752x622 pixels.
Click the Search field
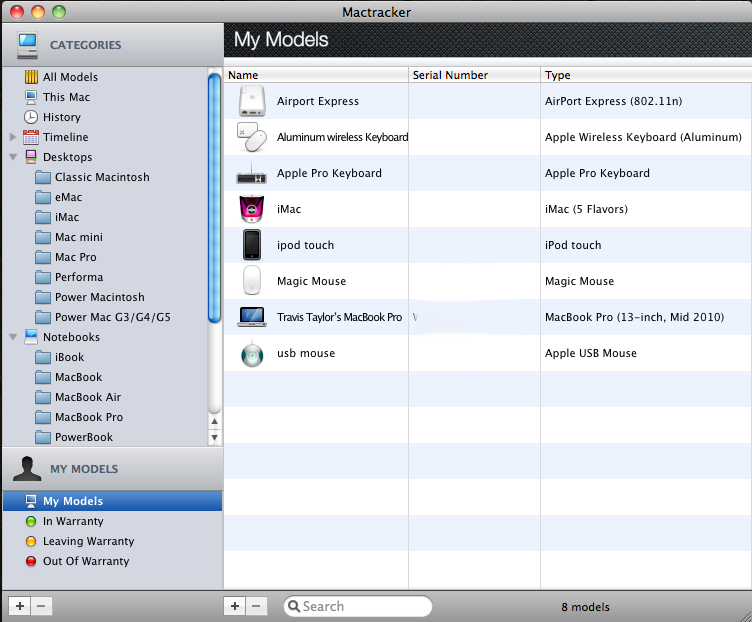coord(358,606)
